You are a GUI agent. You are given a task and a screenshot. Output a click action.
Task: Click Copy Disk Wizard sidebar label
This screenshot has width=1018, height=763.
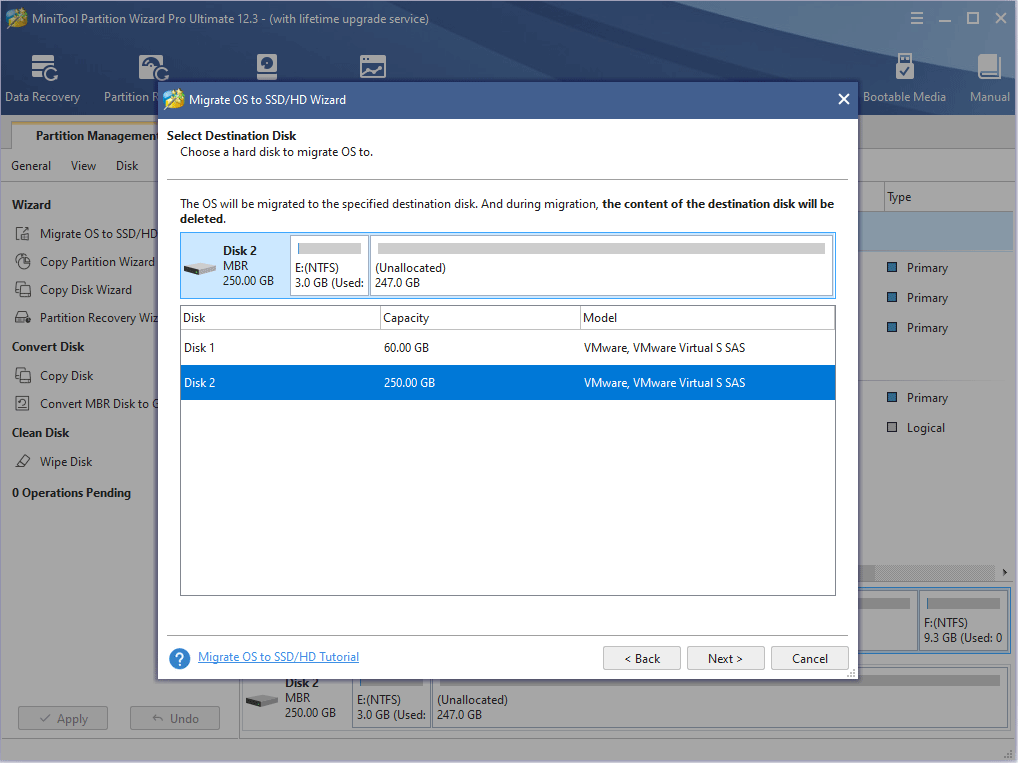[x=86, y=290]
